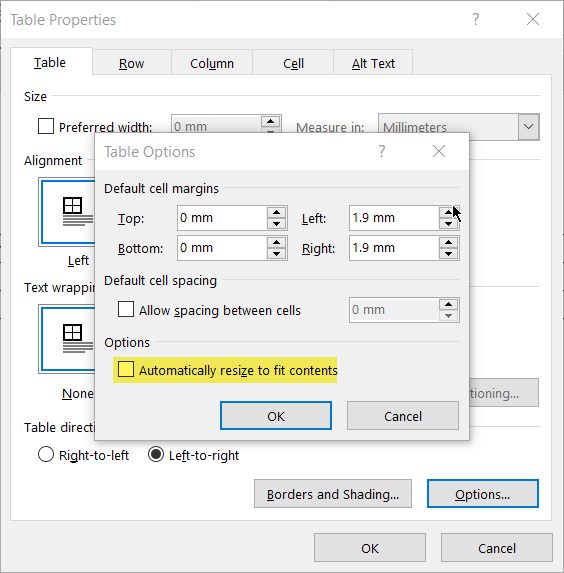Decrease Top cell margin value
The height and width of the screenshot is (573, 564).
coord(276,224)
